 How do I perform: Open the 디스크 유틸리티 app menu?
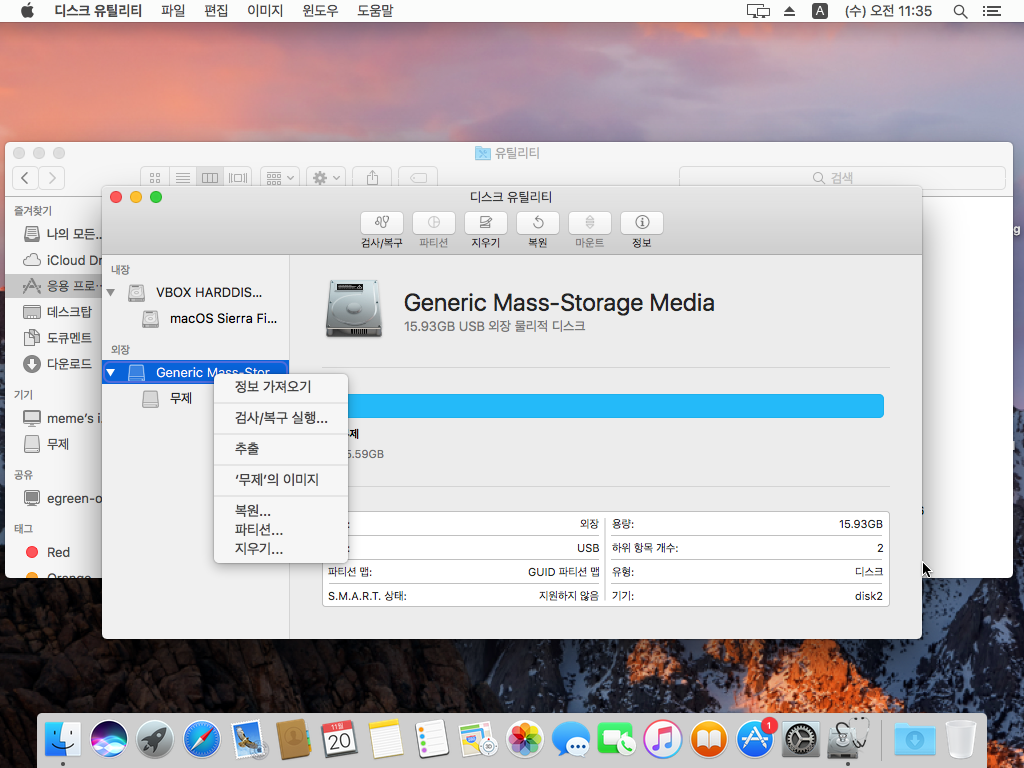pyautogui.click(x=98, y=10)
